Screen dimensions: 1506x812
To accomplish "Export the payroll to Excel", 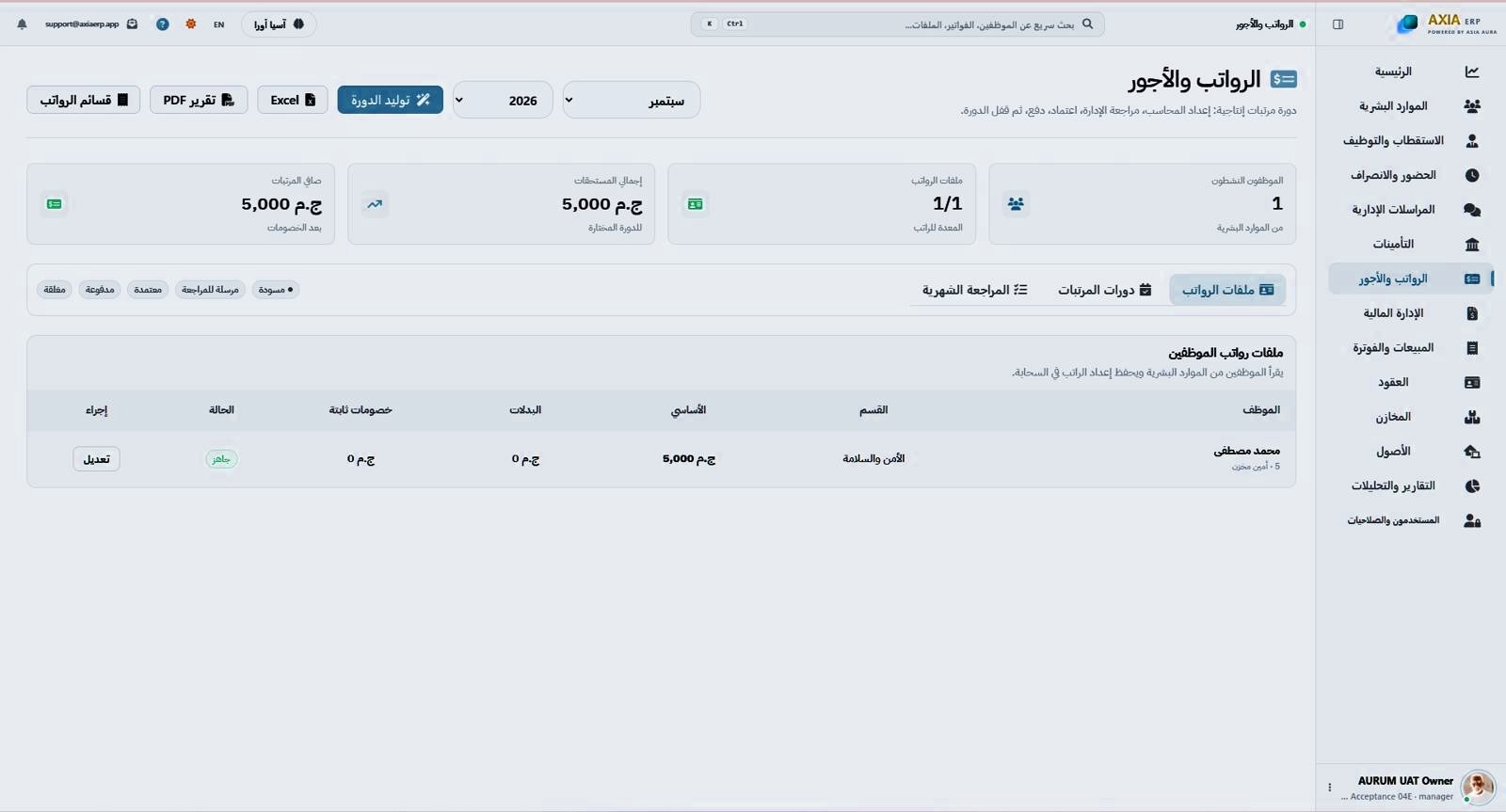I will point(293,100).
